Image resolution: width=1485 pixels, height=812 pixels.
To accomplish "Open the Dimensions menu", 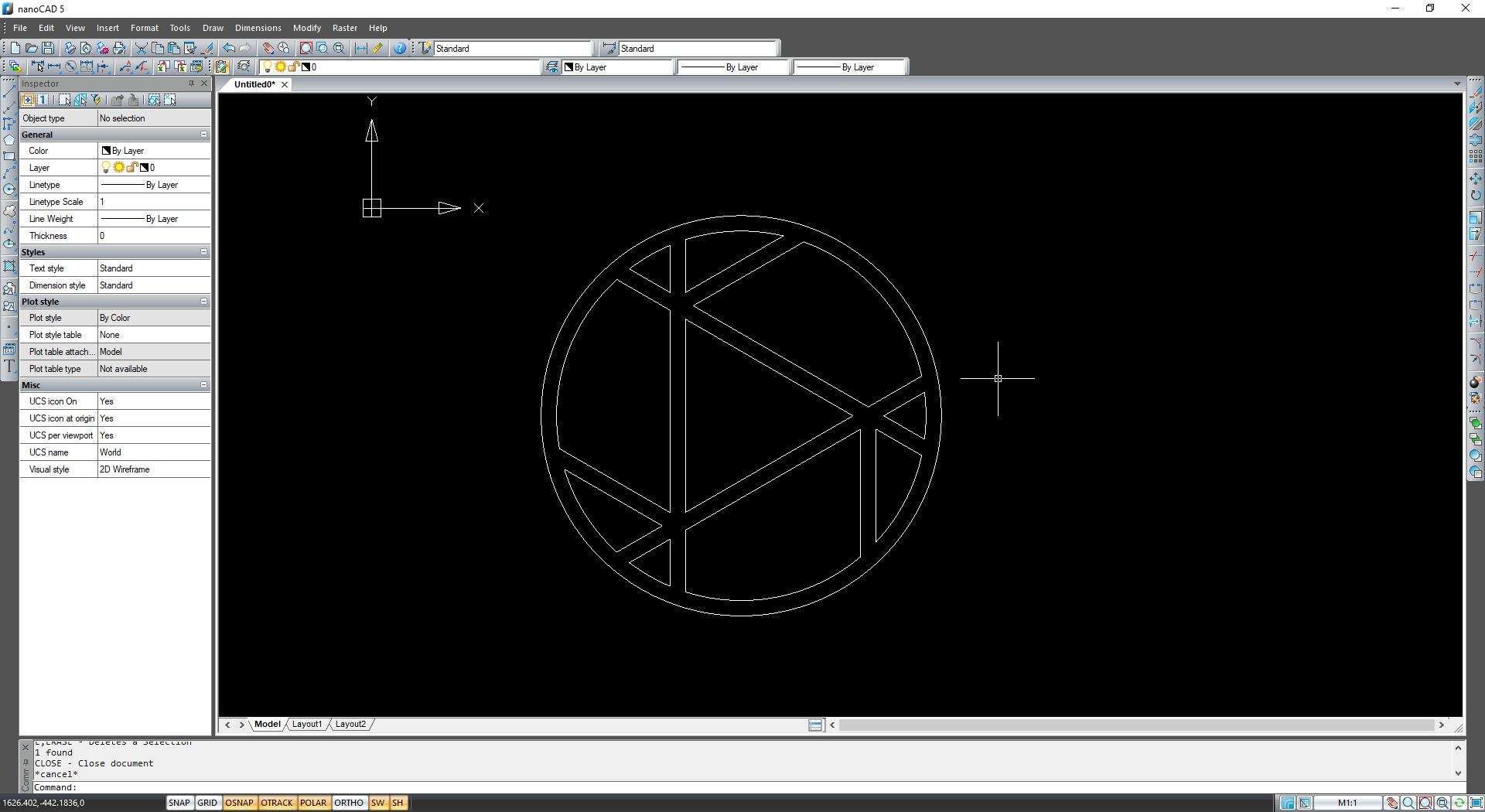I will click(258, 28).
